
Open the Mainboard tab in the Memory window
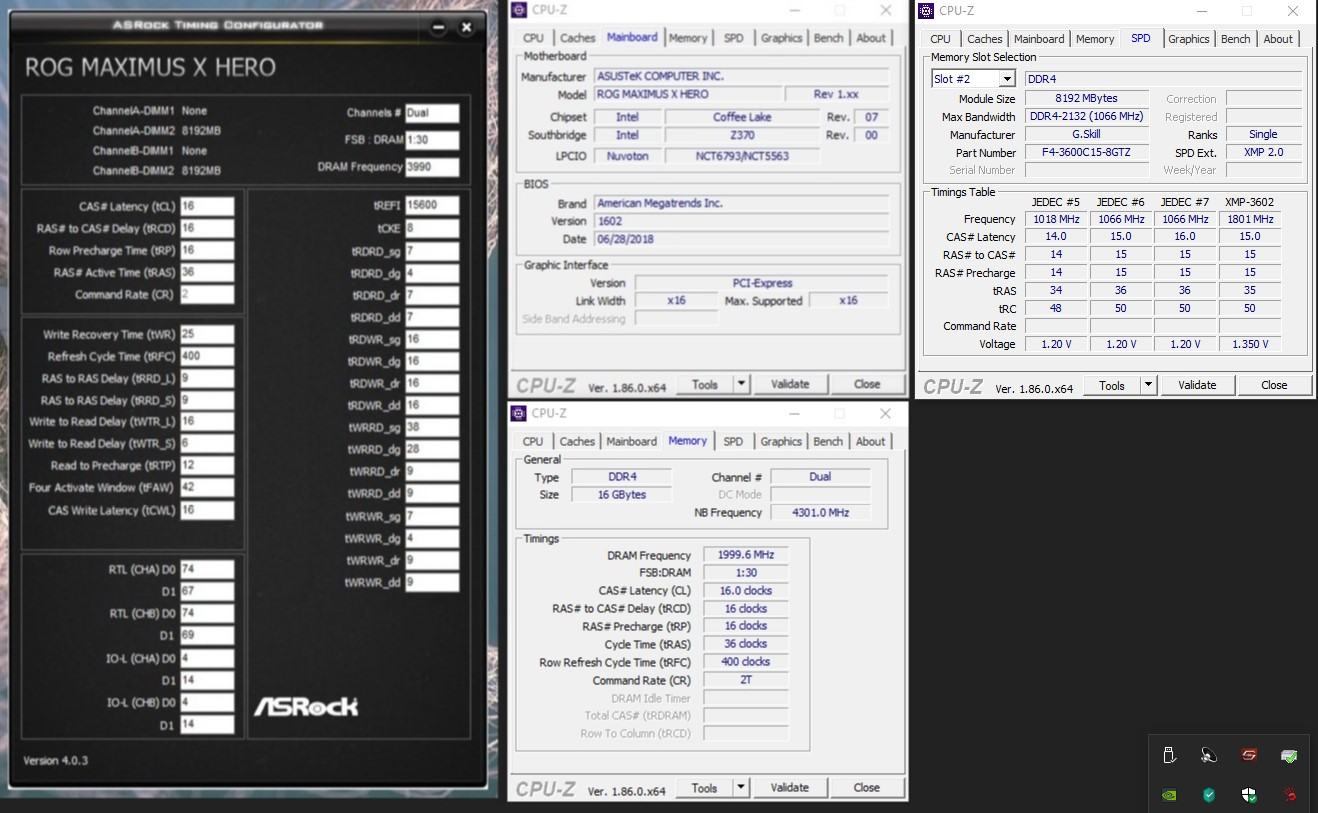(631, 441)
